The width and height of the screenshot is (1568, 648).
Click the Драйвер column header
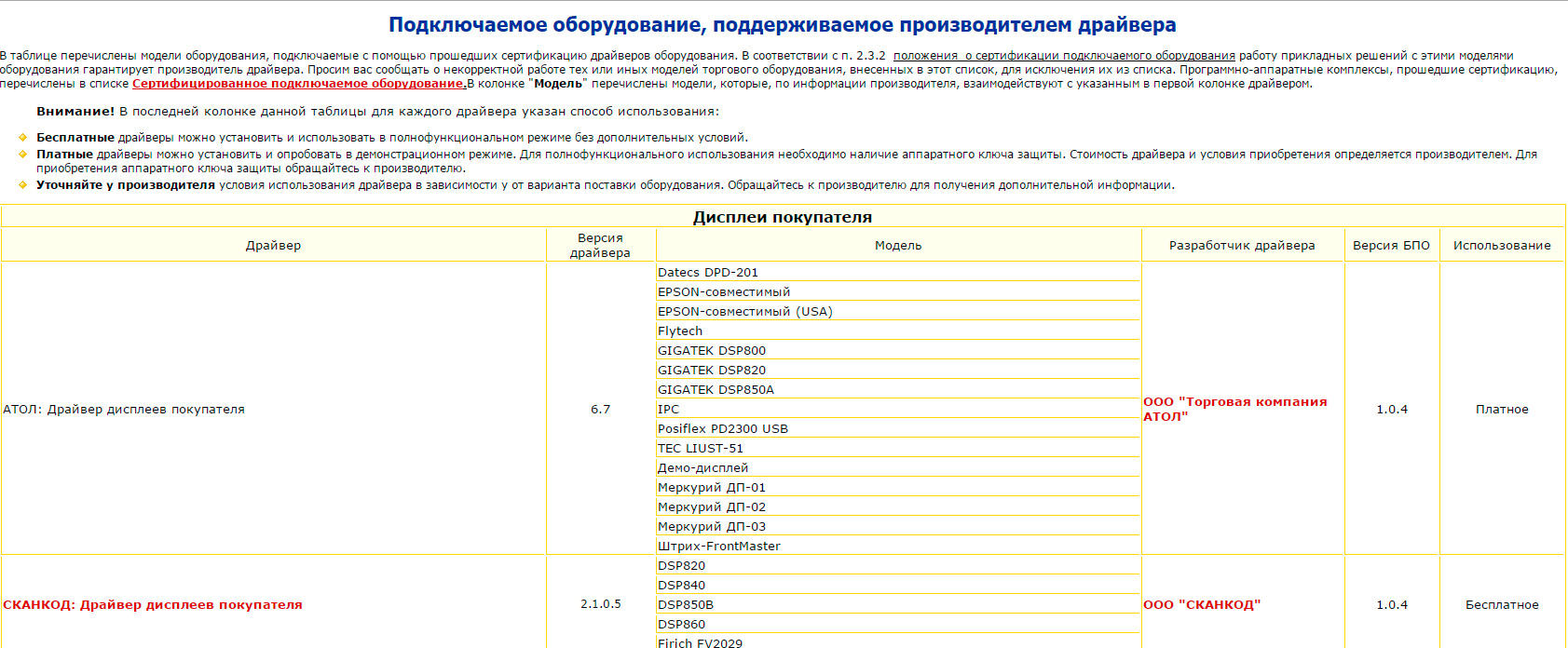(273, 246)
